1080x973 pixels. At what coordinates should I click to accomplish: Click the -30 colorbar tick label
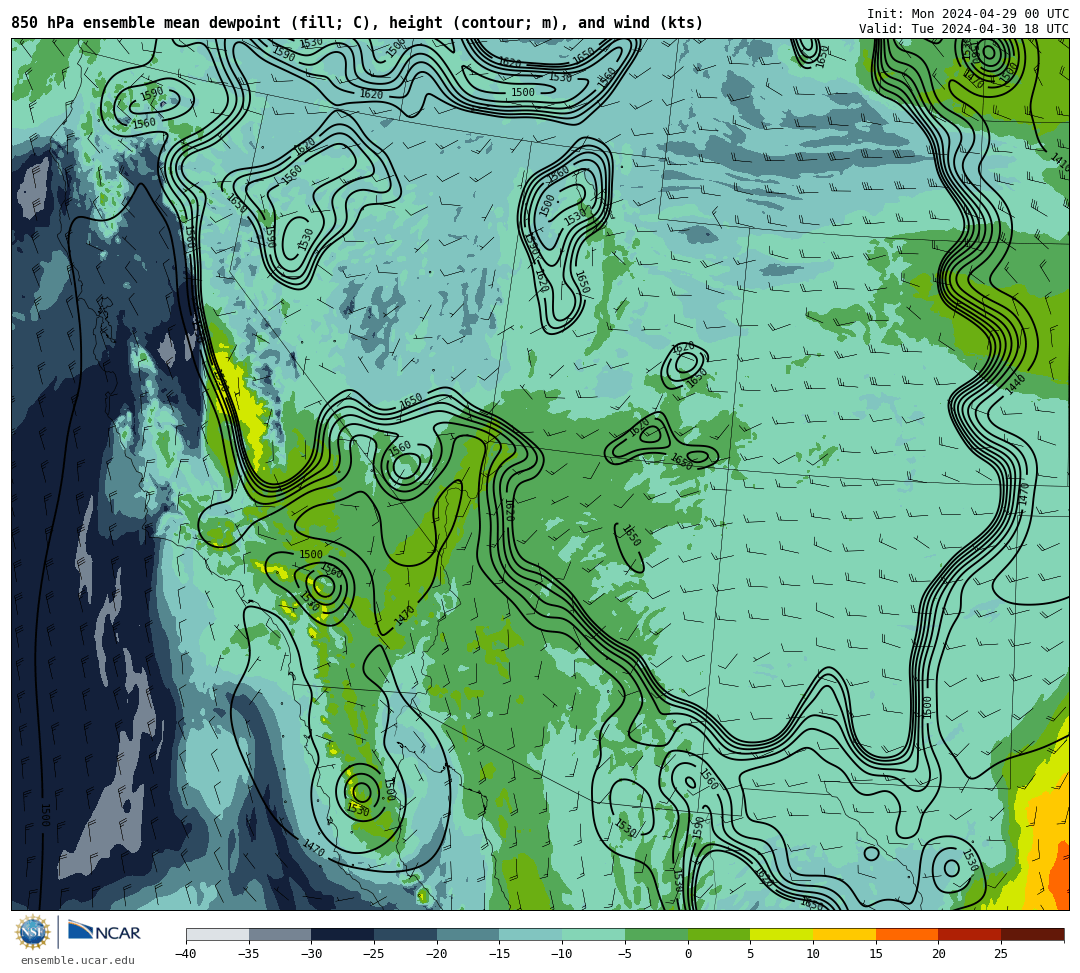pyautogui.click(x=311, y=954)
